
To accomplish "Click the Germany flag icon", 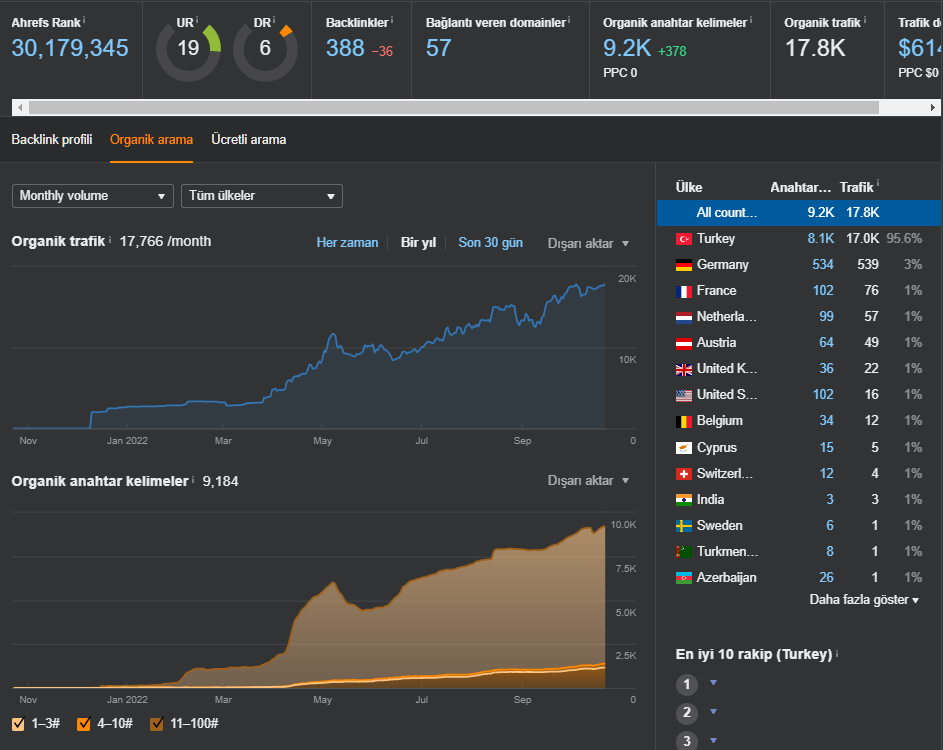I will point(683,265).
